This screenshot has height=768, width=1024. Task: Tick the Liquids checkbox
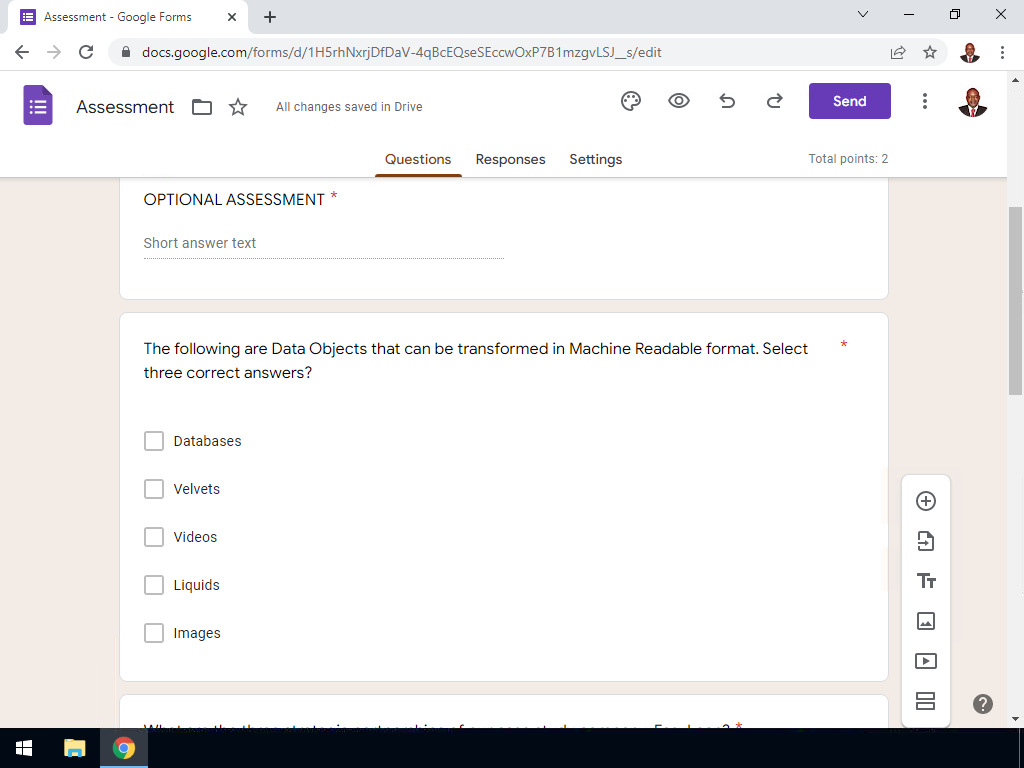(x=154, y=585)
